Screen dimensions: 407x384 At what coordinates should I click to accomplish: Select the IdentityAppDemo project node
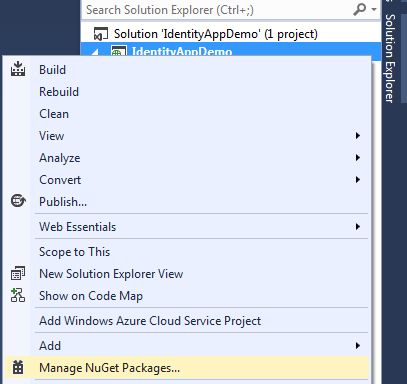[x=231, y=51]
